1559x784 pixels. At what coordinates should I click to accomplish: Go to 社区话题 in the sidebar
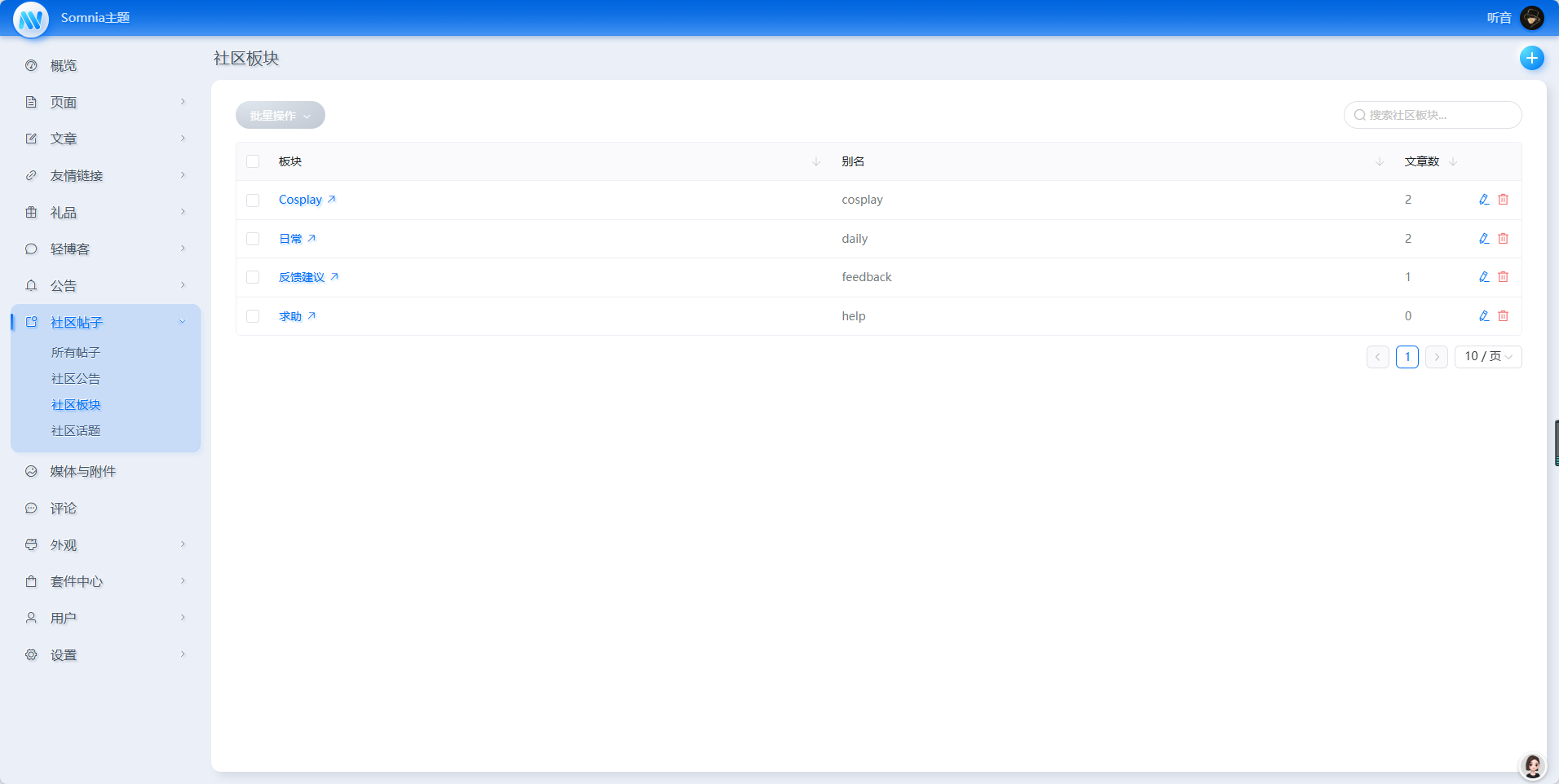click(76, 431)
